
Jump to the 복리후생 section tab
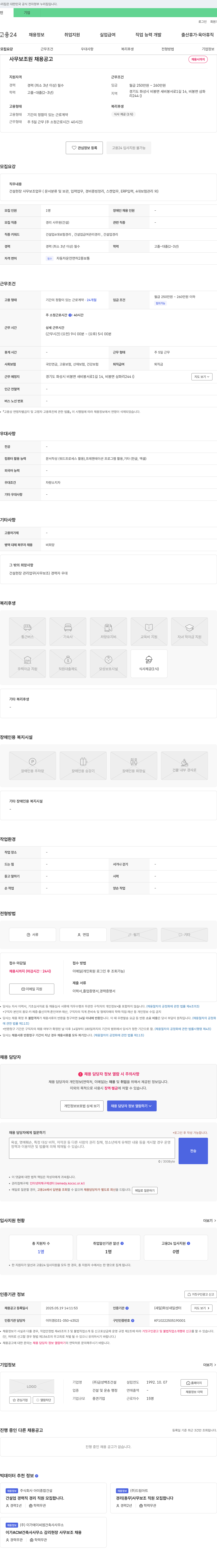coord(127,49)
